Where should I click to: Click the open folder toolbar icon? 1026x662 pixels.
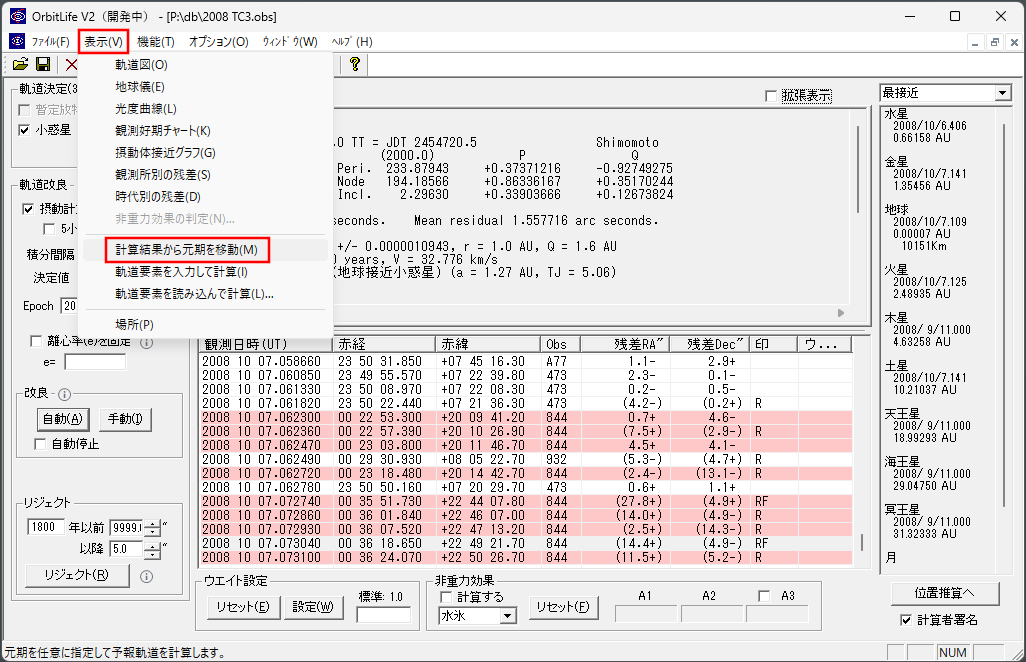20,64
